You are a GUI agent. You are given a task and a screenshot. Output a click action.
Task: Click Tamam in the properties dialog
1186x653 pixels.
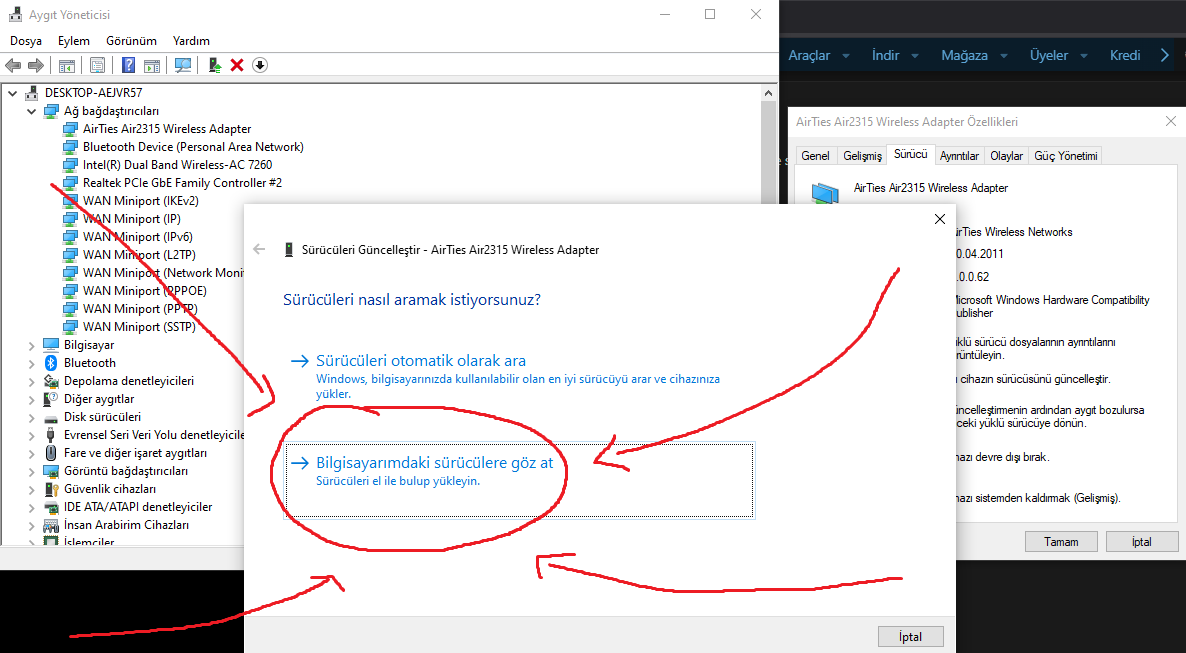point(1061,542)
